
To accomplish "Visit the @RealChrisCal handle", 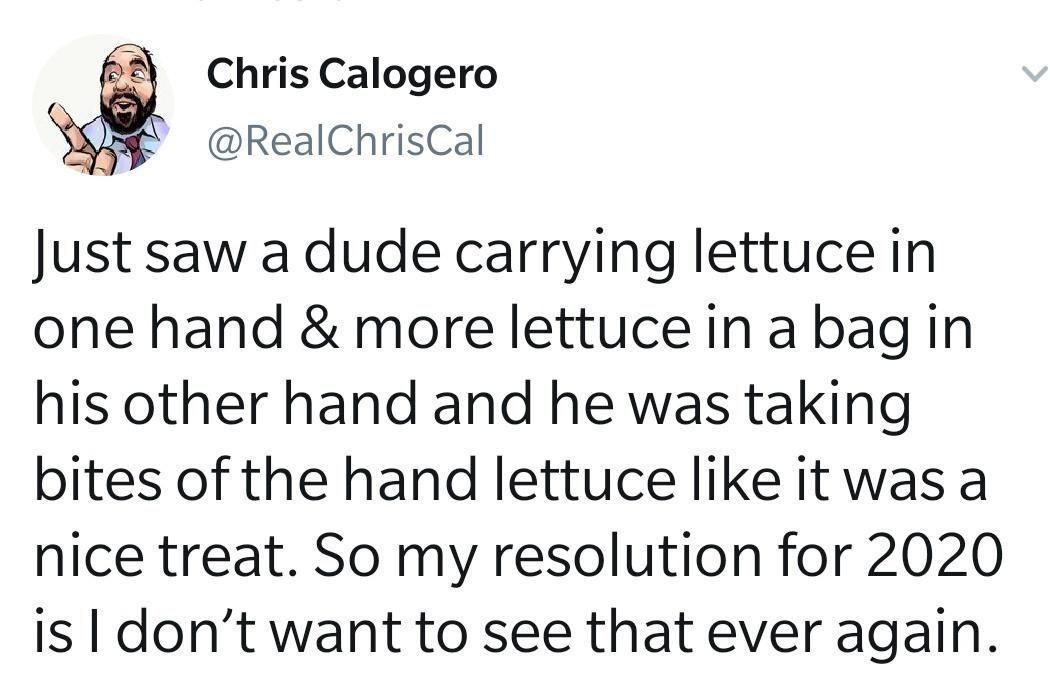I will pos(344,141).
